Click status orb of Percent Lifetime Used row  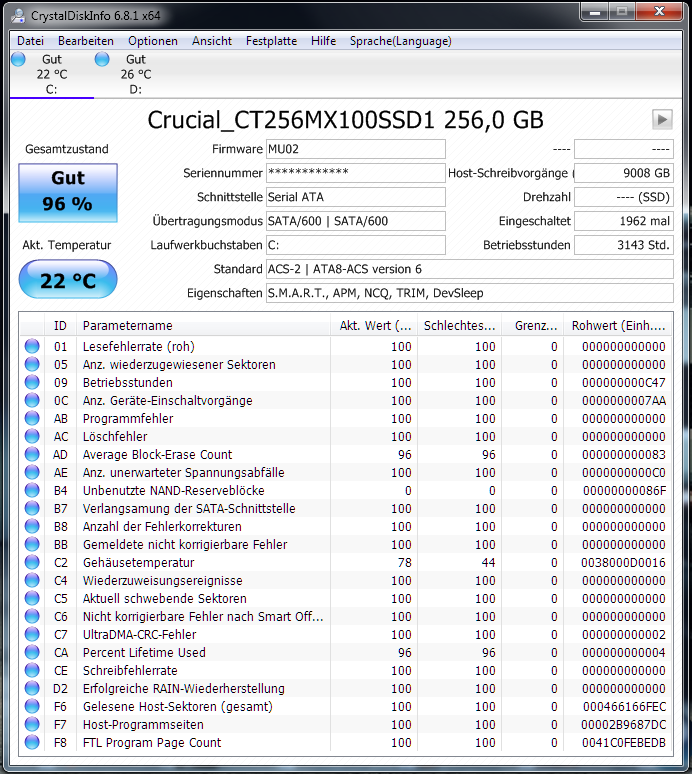[x=32, y=653]
